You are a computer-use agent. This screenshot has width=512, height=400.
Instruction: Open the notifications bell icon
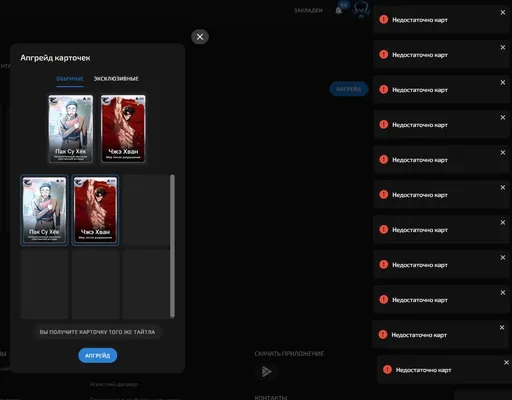[339, 10]
